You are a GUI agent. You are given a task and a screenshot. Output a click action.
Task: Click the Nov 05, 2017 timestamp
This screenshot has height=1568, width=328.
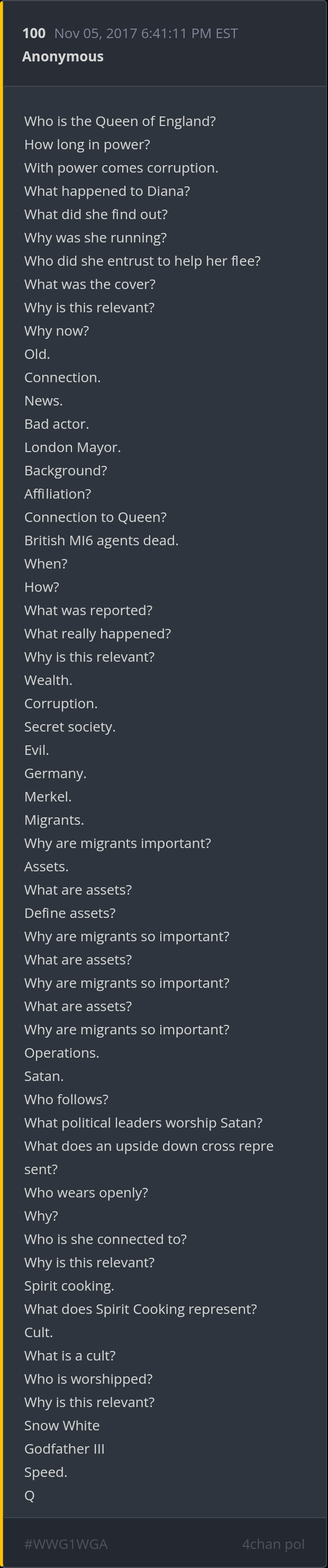145,33
